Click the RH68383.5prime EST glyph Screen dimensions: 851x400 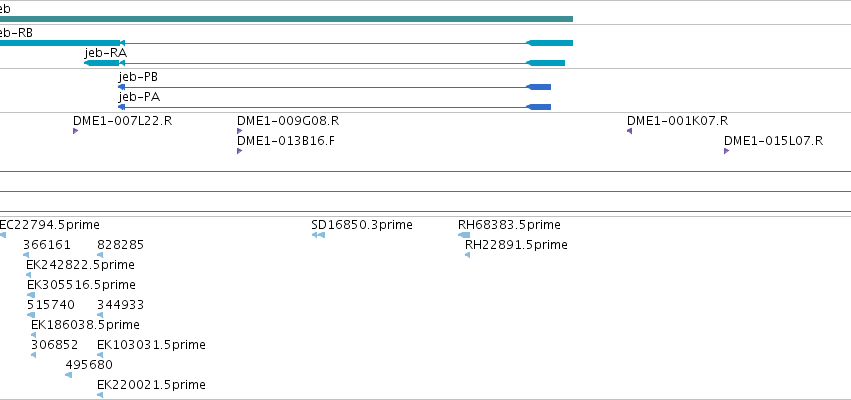(x=464, y=235)
